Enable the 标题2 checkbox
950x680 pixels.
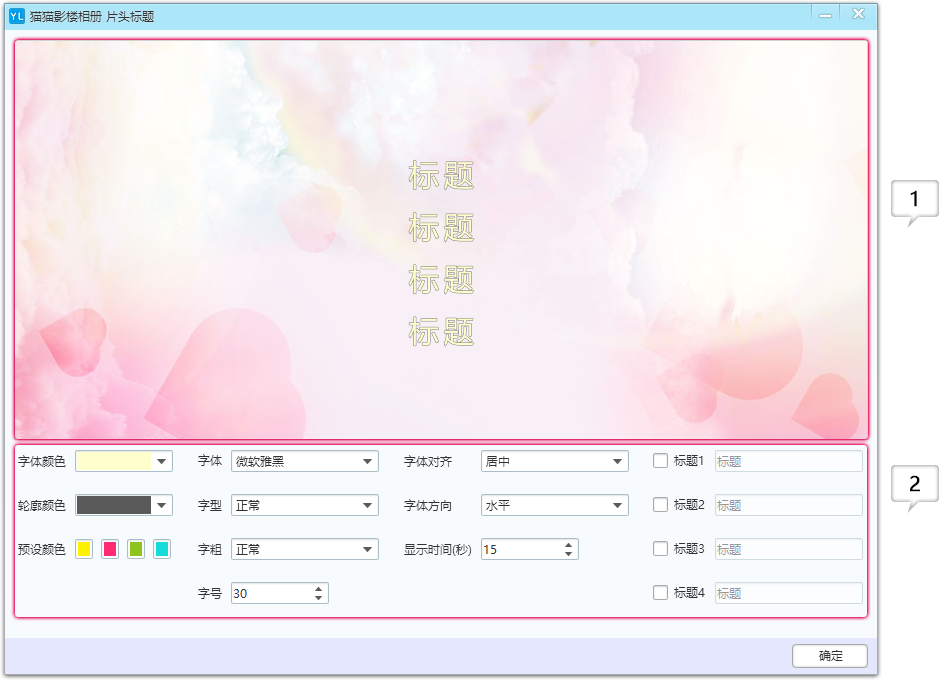(x=660, y=505)
